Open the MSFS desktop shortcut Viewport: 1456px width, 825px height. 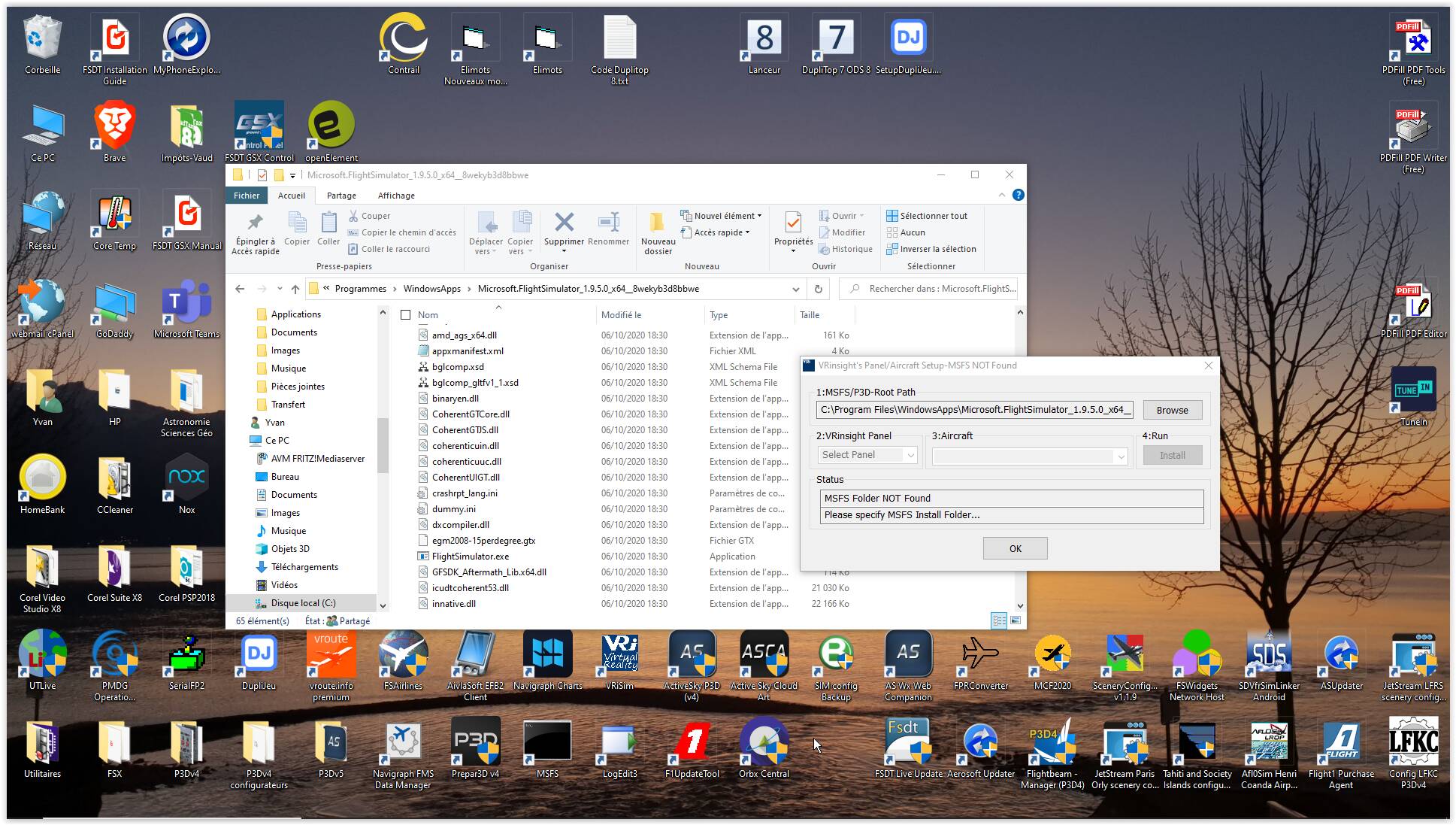(x=547, y=749)
